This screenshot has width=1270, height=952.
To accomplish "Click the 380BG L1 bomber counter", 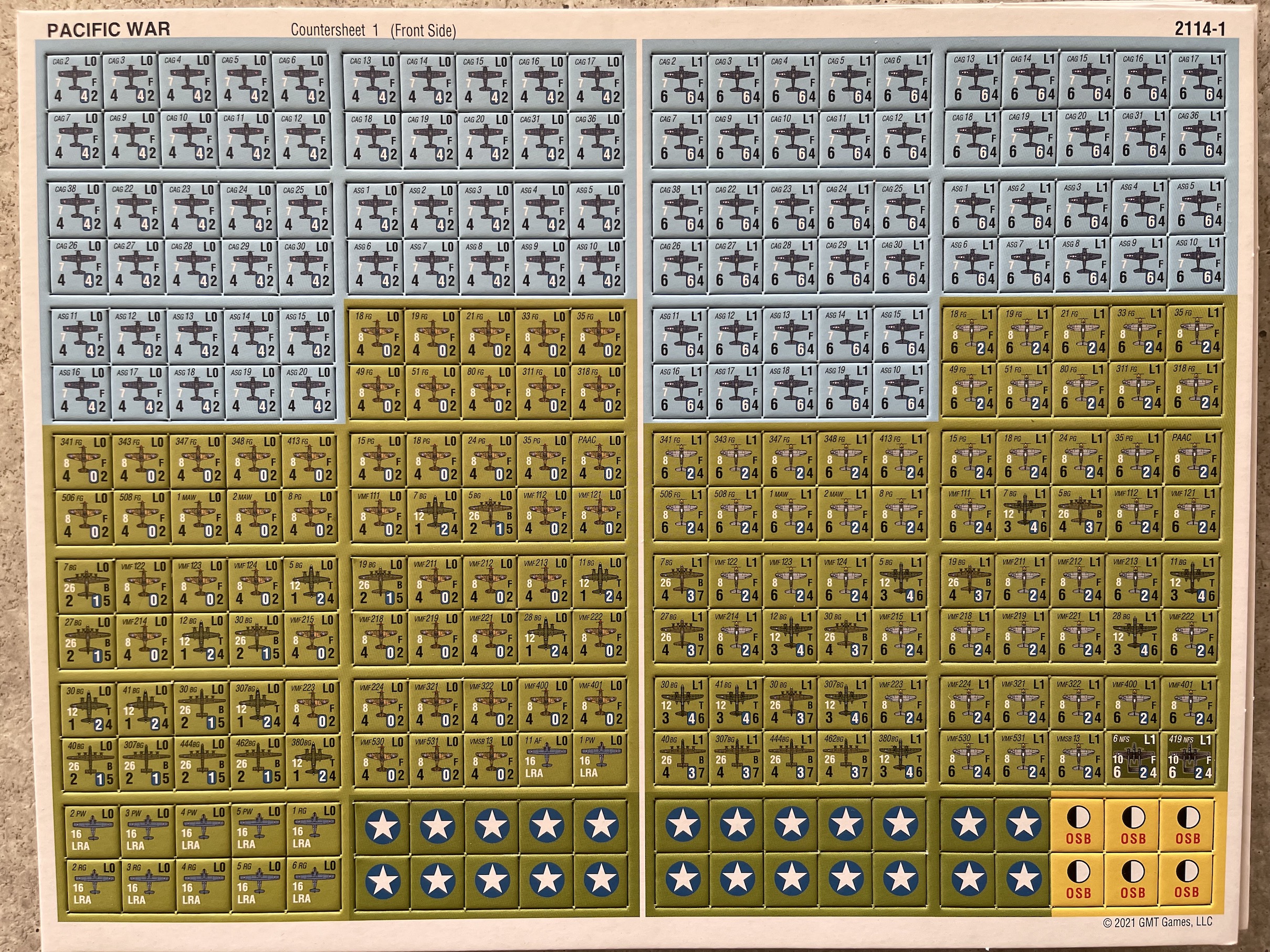I will point(899,756).
